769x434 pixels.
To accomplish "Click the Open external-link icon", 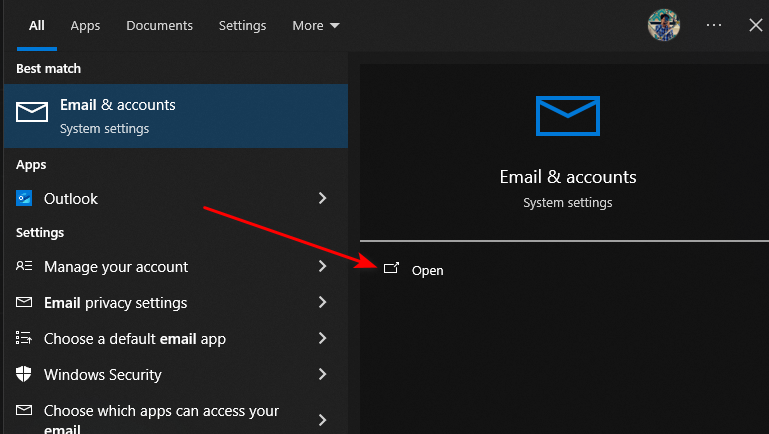I will [x=391, y=268].
